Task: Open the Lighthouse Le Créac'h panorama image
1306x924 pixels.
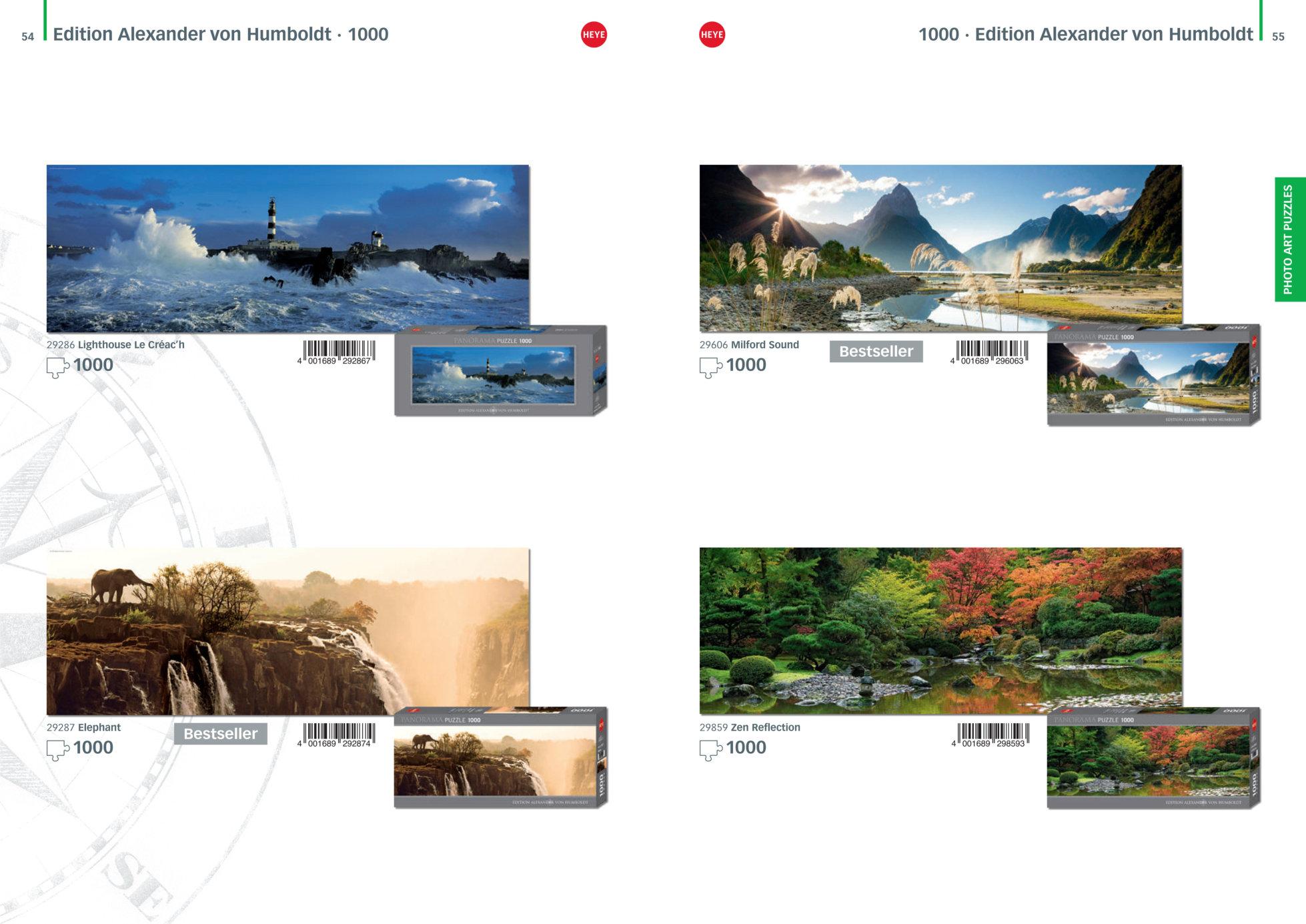Action: tap(287, 248)
